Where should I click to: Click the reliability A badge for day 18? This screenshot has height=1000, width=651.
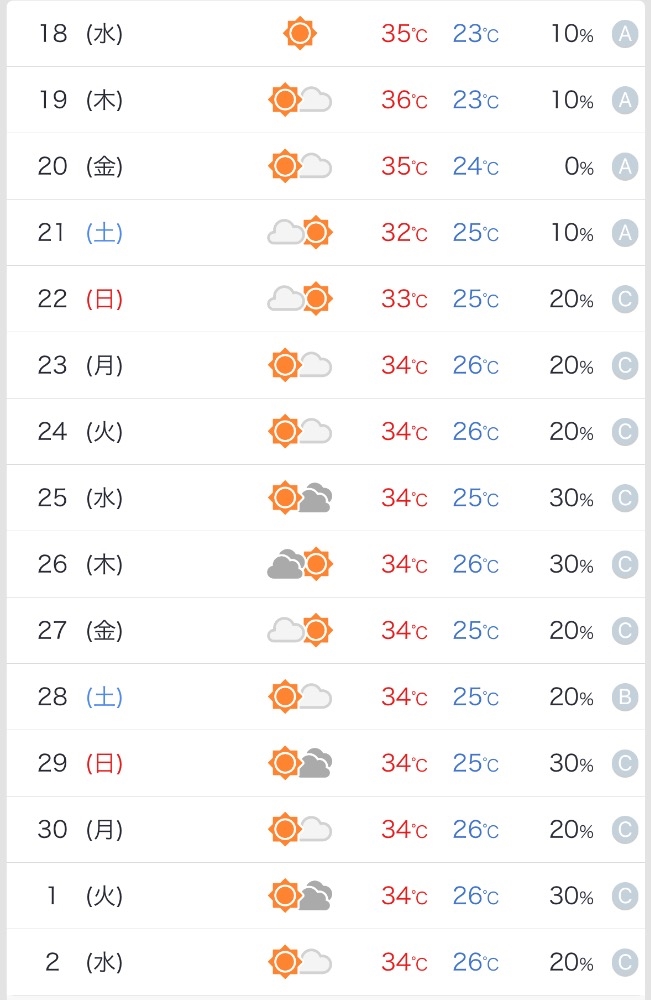tap(625, 34)
